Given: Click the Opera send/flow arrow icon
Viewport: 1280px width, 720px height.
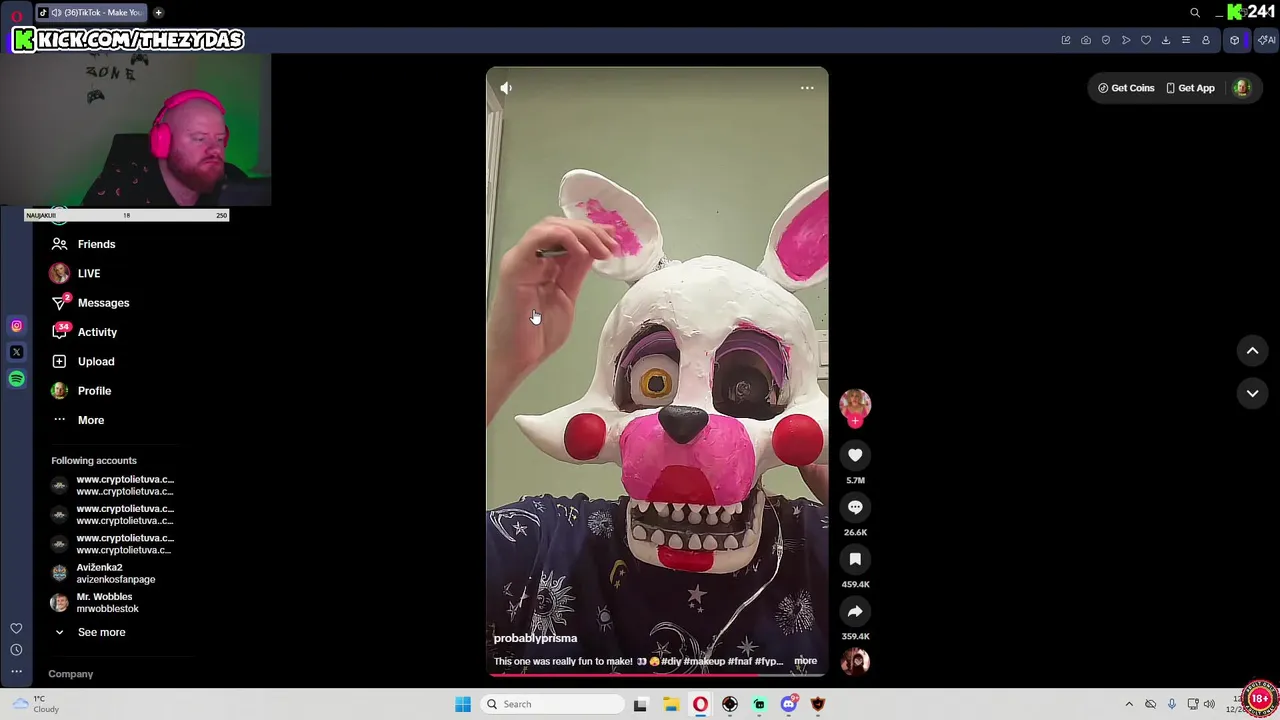Looking at the screenshot, I should coord(1126,40).
